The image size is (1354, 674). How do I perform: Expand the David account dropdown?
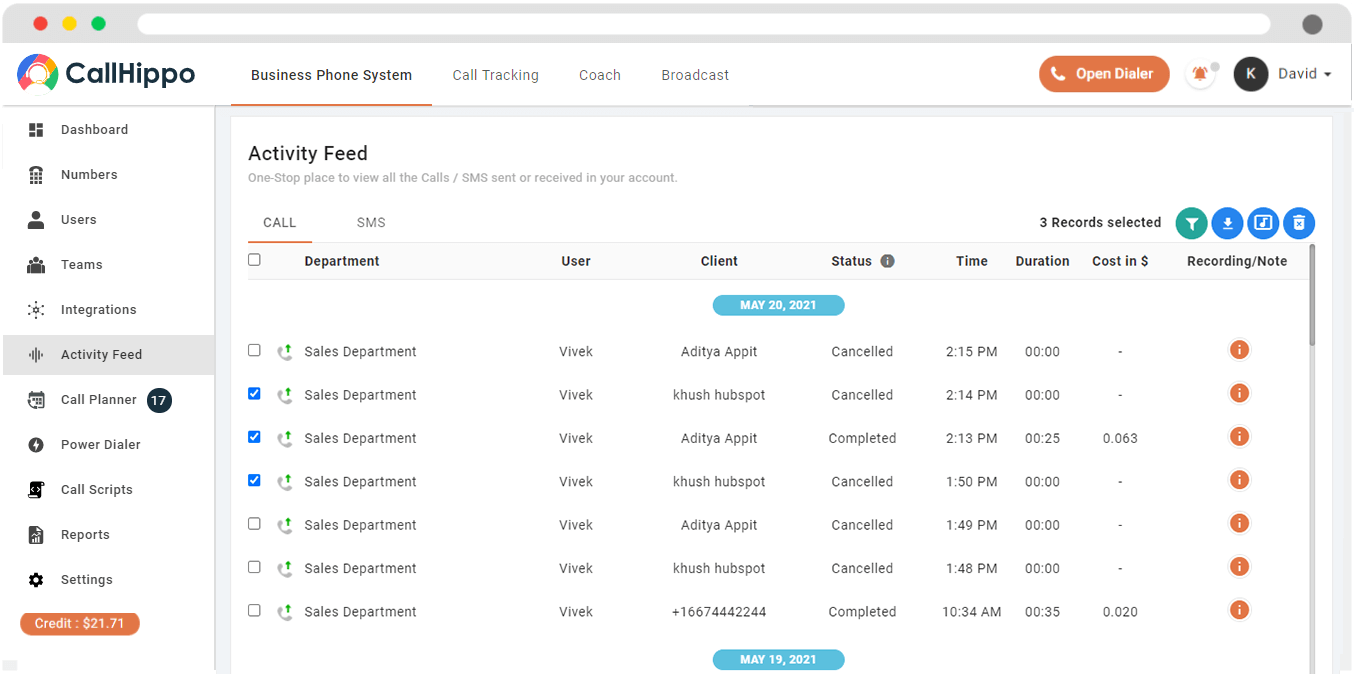pos(1304,74)
